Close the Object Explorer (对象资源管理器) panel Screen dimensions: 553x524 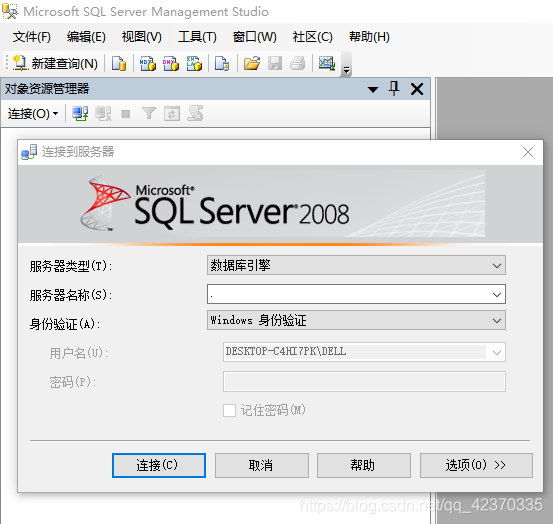(x=417, y=89)
